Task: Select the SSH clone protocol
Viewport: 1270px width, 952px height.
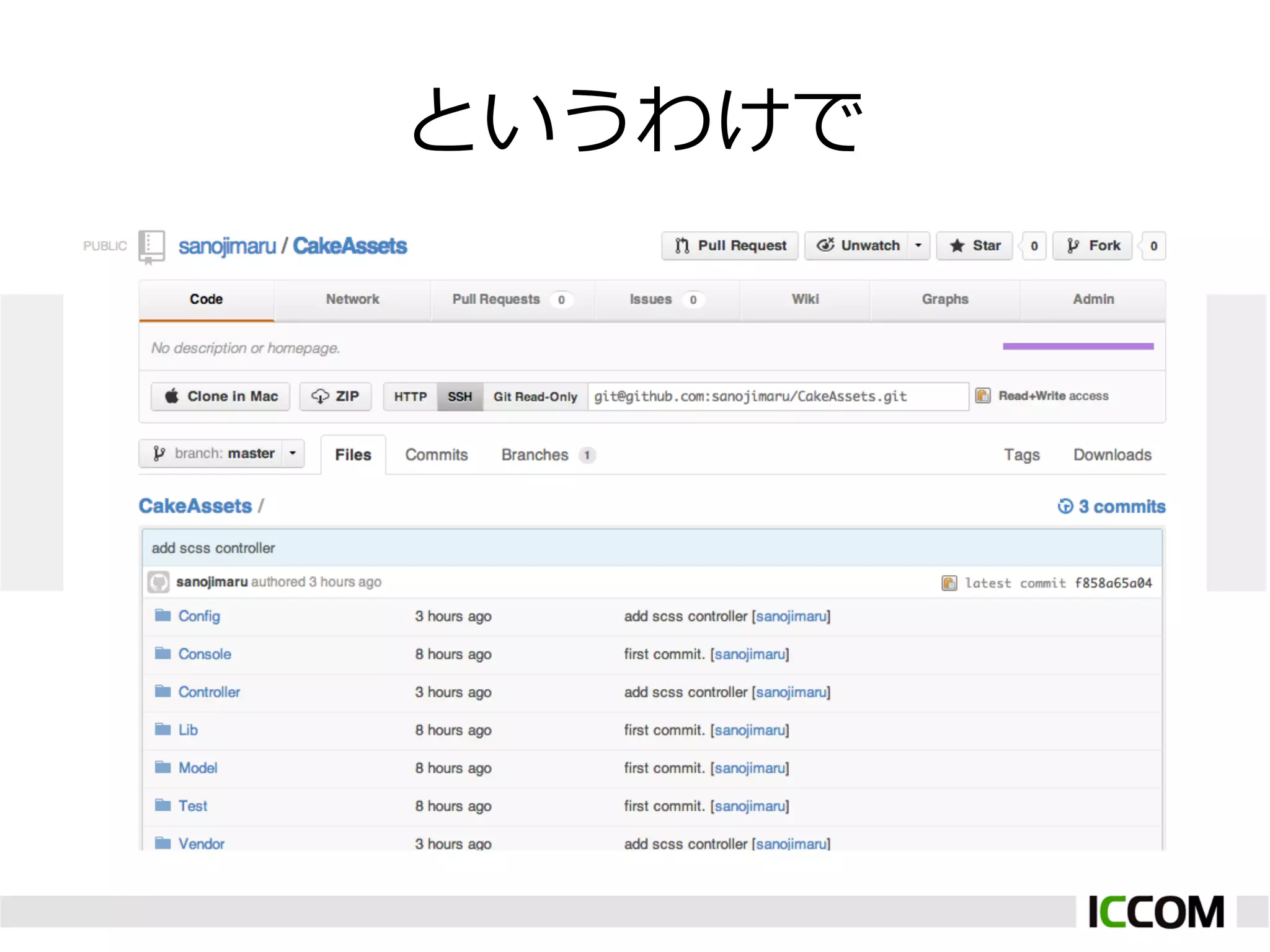Action: coord(460,397)
